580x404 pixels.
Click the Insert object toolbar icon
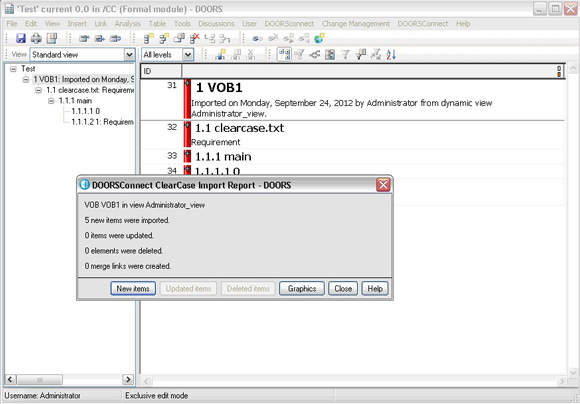(149, 38)
